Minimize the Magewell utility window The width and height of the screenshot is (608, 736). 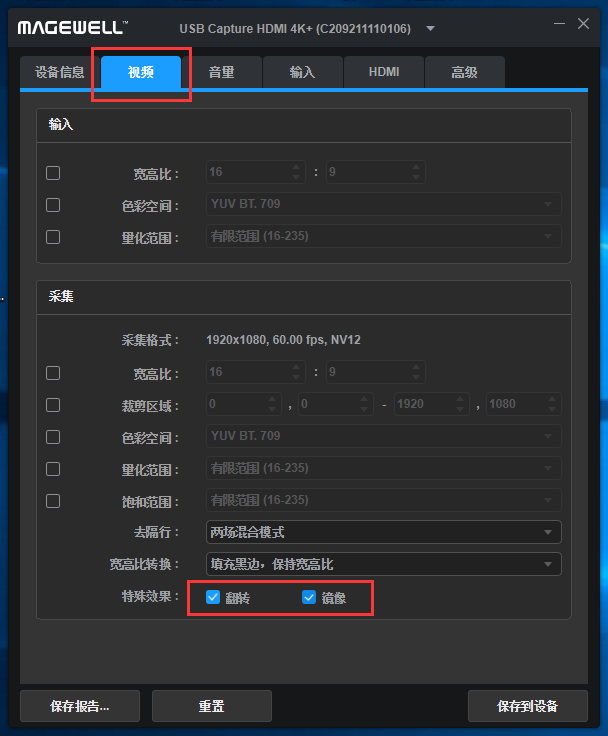tap(559, 23)
